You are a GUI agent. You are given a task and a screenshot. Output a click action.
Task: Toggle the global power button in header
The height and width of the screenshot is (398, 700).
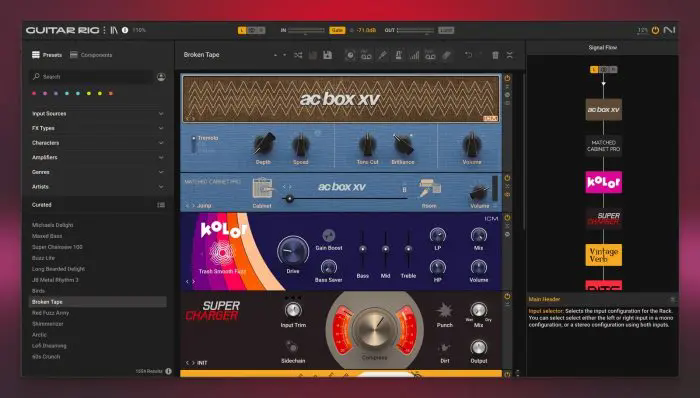655,30
